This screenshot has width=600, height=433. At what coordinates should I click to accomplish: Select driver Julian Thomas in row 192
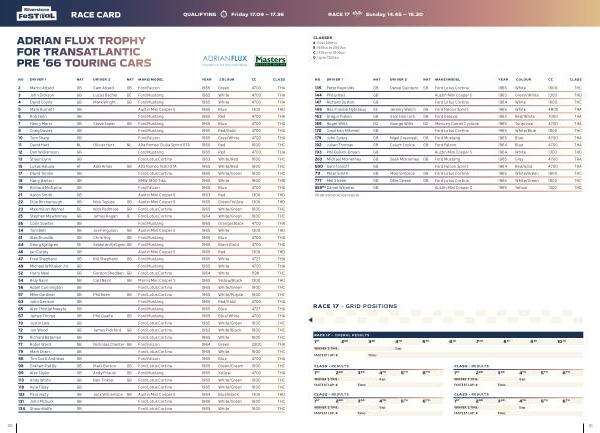339,145
